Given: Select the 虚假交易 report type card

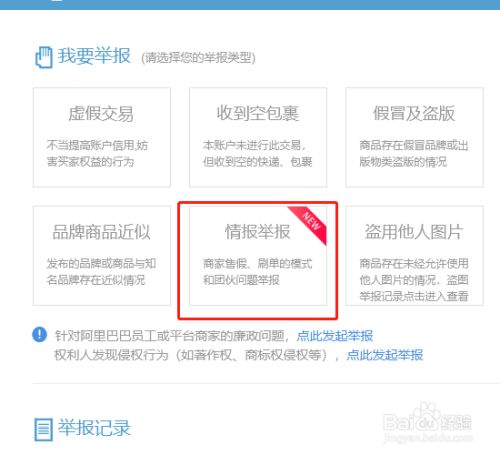Looking at the screenshot, I should pos(102,137).
